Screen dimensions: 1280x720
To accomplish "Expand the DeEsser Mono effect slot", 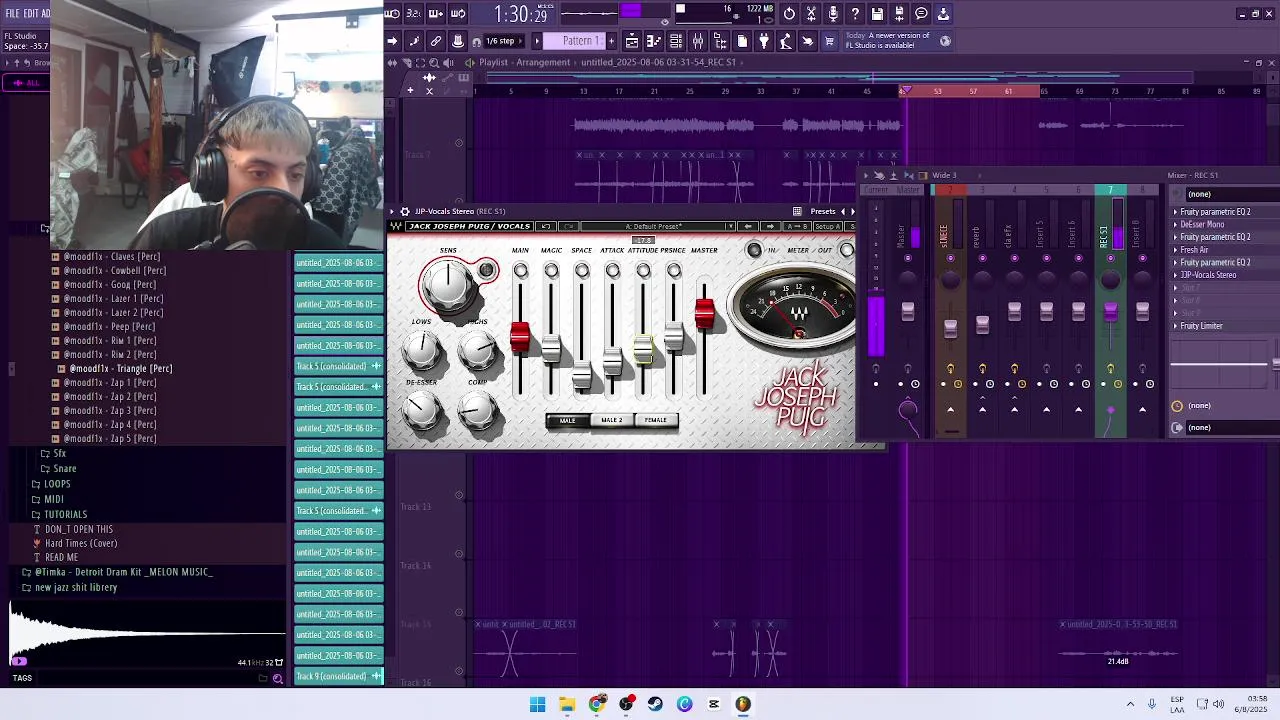I will [1175, 225].
